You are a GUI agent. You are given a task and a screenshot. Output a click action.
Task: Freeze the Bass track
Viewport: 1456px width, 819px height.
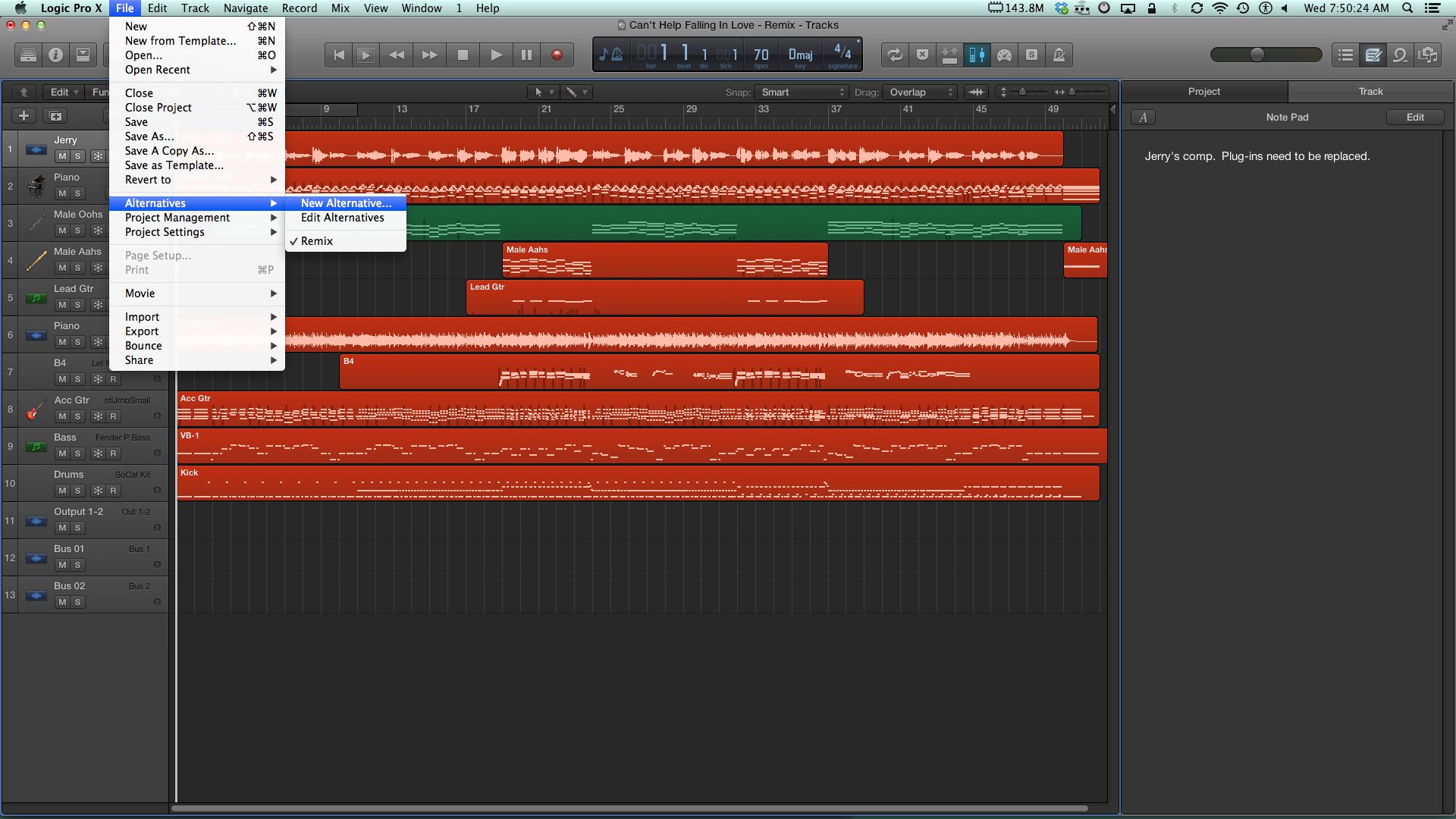[x=98, y=453]
